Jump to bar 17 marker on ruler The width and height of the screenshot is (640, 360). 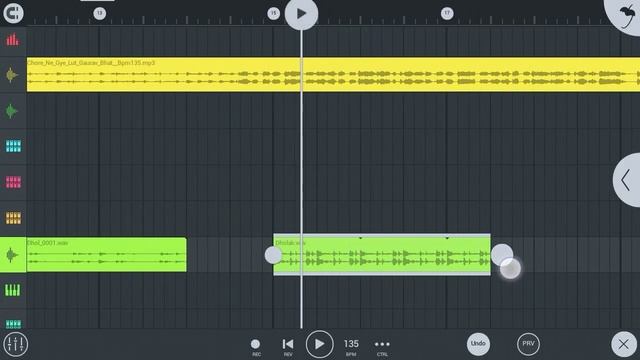(447, 13)
